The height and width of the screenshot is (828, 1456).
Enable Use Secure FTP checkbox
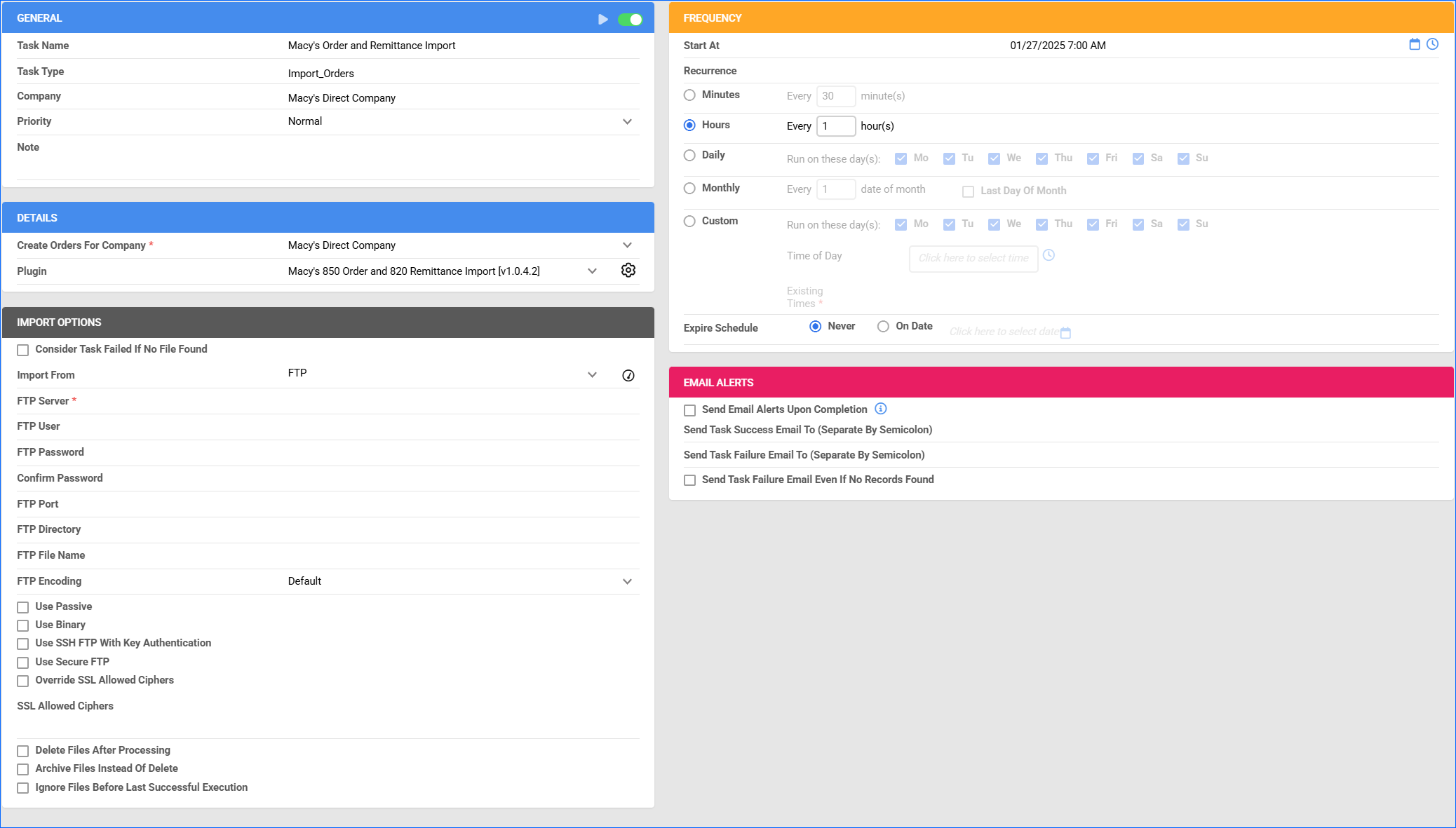click(x=23, y=663)
